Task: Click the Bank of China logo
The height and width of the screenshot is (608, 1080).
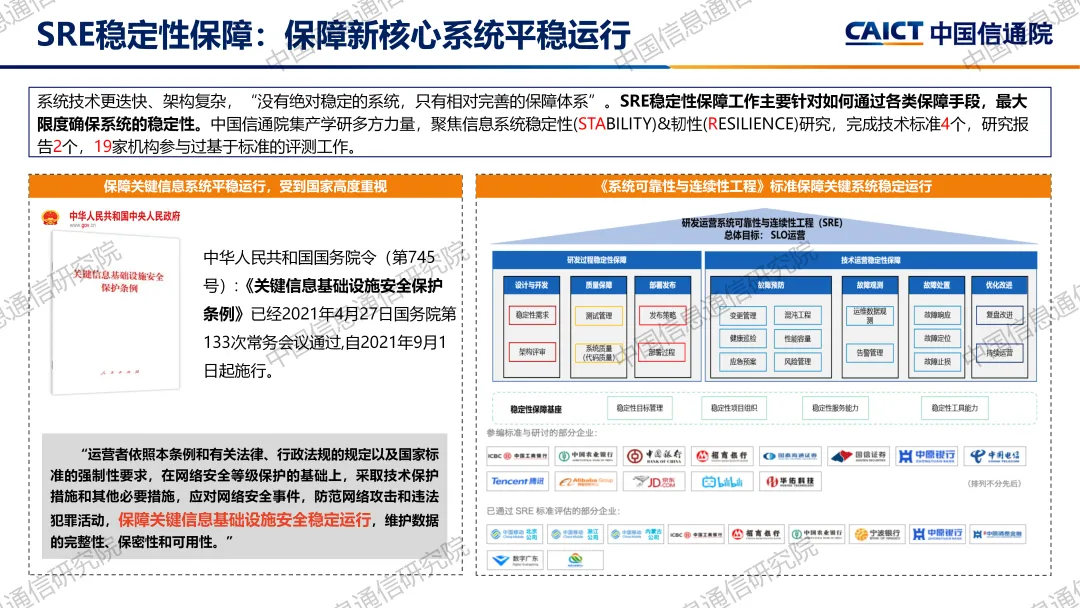Action: [654, 456]
